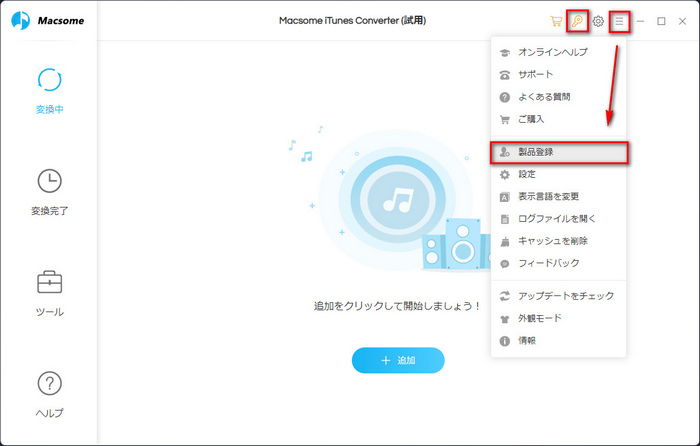The image size is (700, 446).
Task: Open よくある質問 menu entry
Action: pyautogui.click(x=558, y=97)
